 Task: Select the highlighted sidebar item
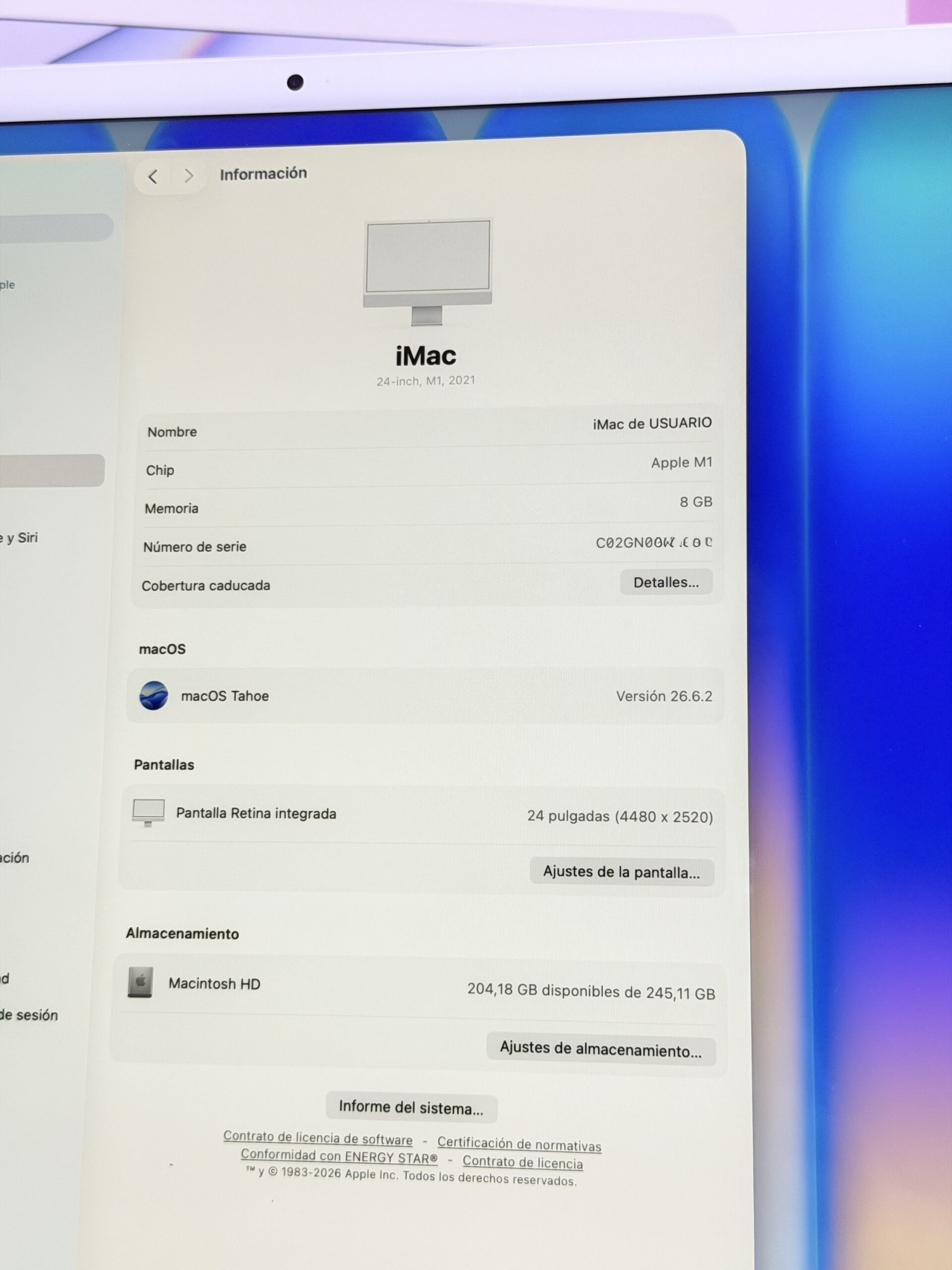(x=52, y=471)
